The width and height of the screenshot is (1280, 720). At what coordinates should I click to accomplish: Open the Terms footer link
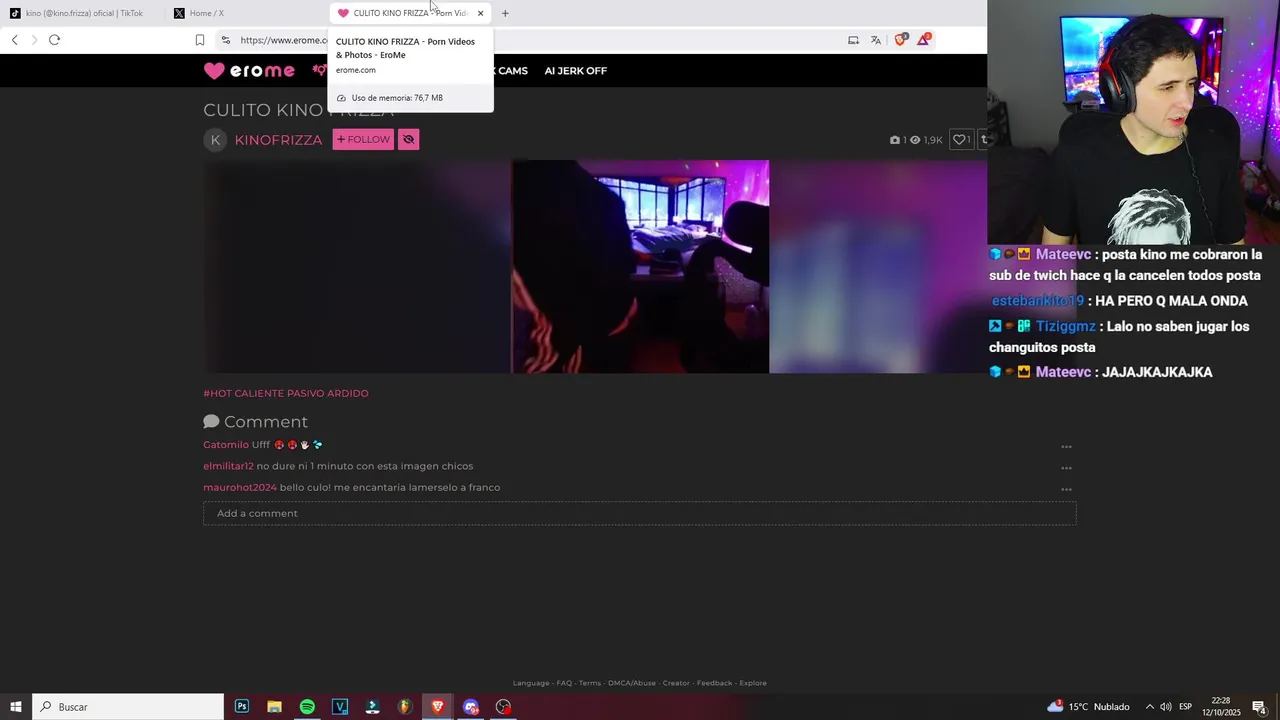tap(590, 683)
